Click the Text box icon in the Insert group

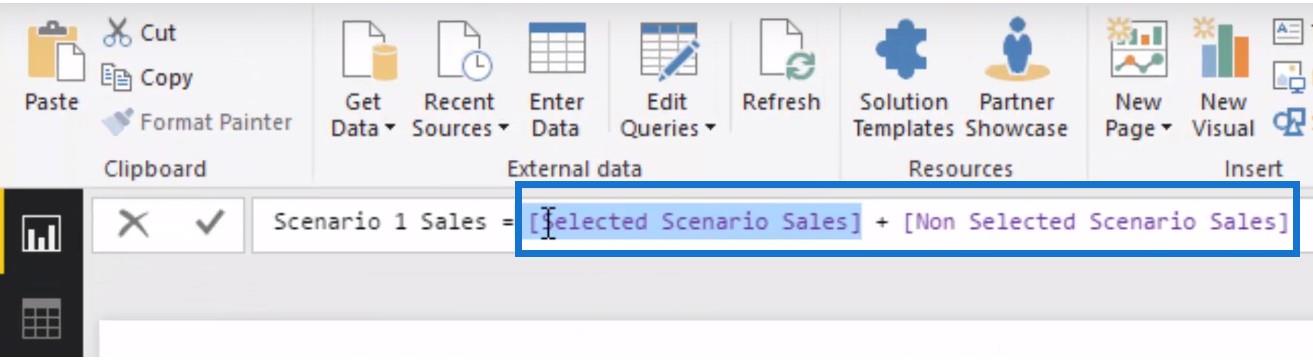(1288, 31)
